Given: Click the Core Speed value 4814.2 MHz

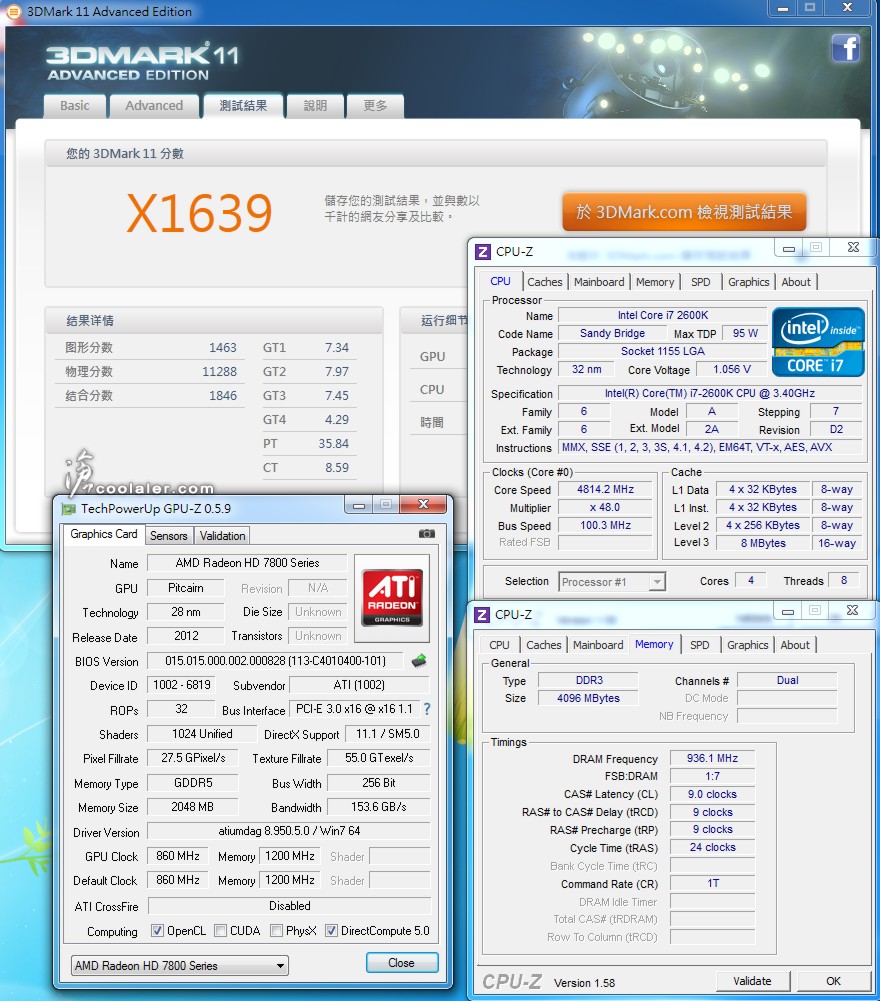Looking at the screenshot, I should (x=605, y=490).
